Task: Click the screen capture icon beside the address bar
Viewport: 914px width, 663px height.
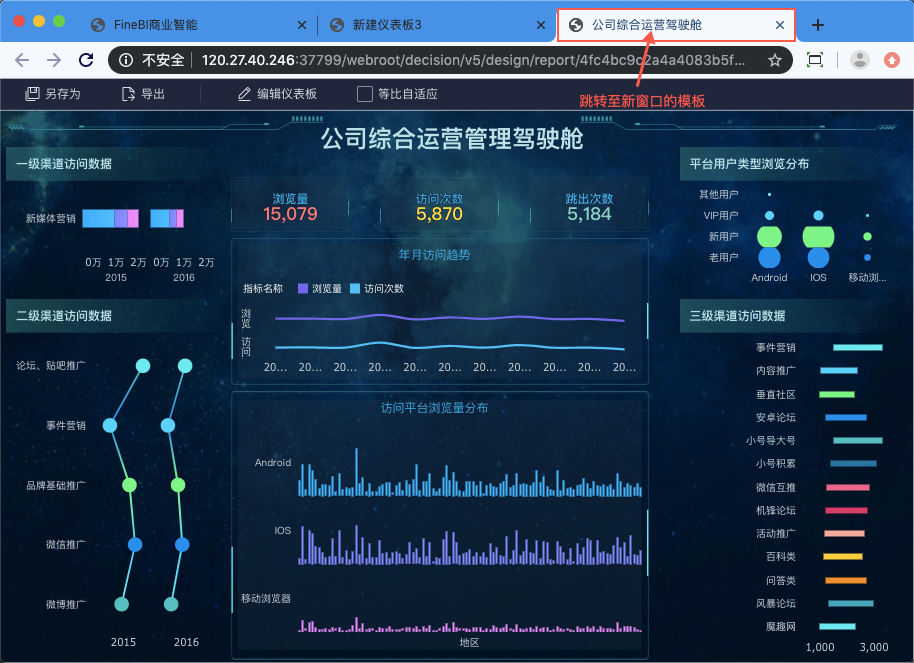Action: click(x=815, y=59)
